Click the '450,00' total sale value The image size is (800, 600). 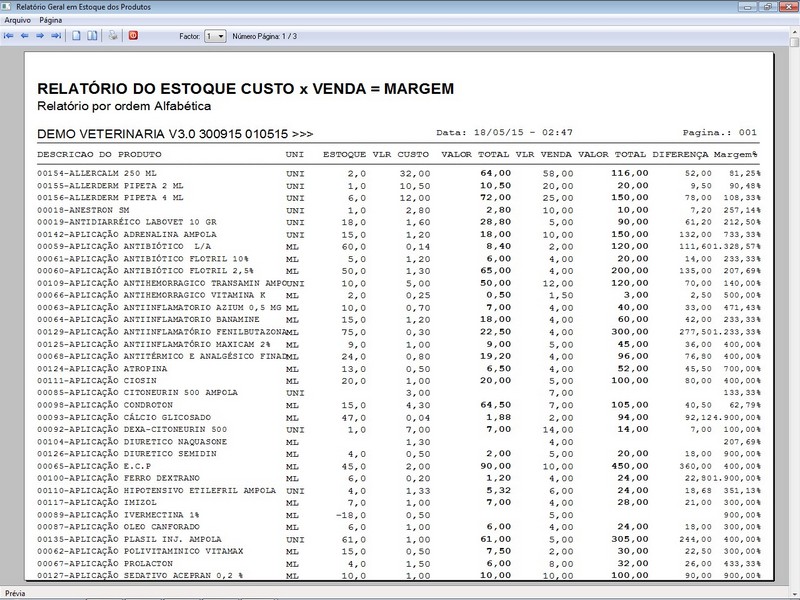[x=630, y=466]
